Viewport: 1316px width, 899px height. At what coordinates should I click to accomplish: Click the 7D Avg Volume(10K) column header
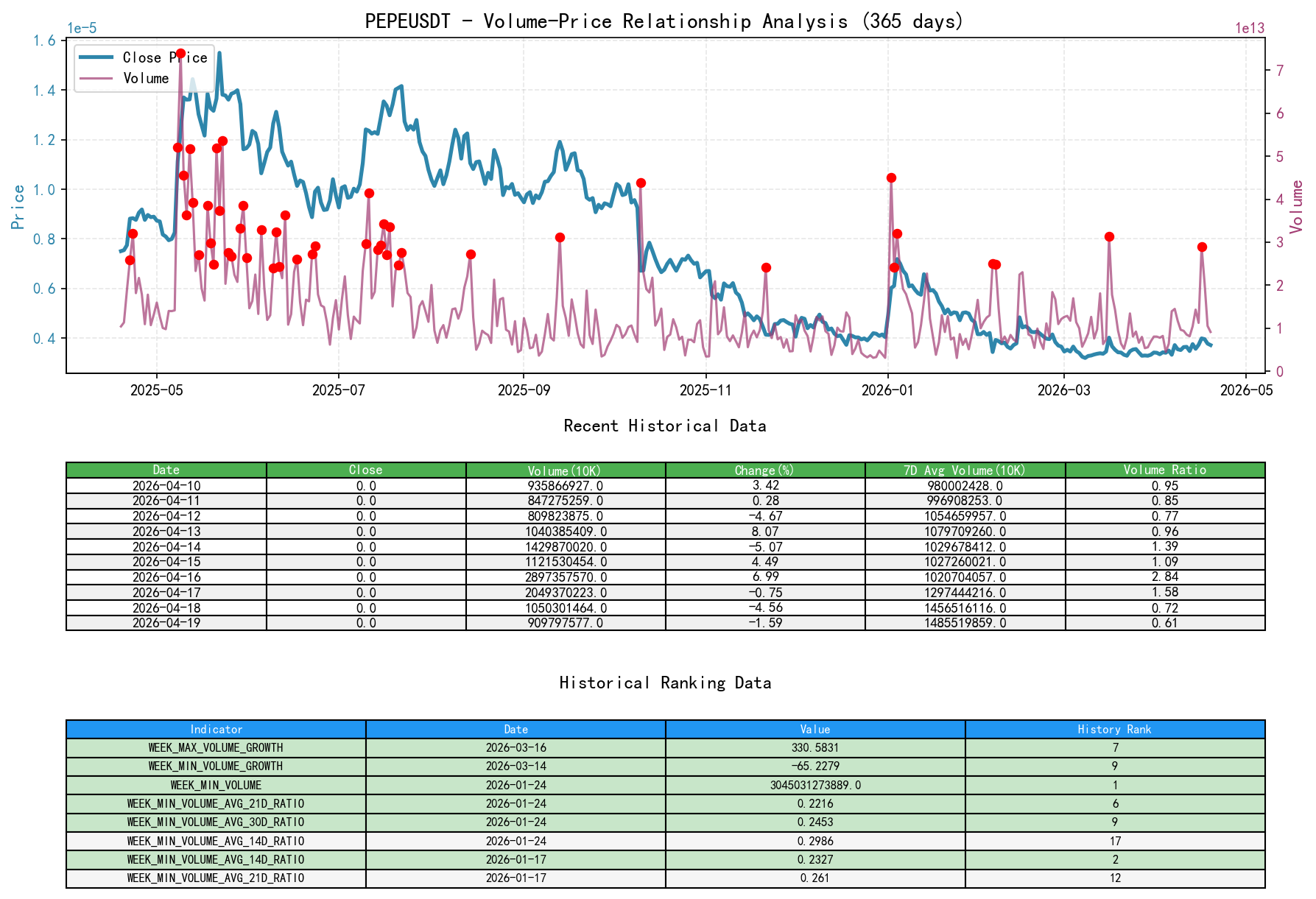click(965, 470)
